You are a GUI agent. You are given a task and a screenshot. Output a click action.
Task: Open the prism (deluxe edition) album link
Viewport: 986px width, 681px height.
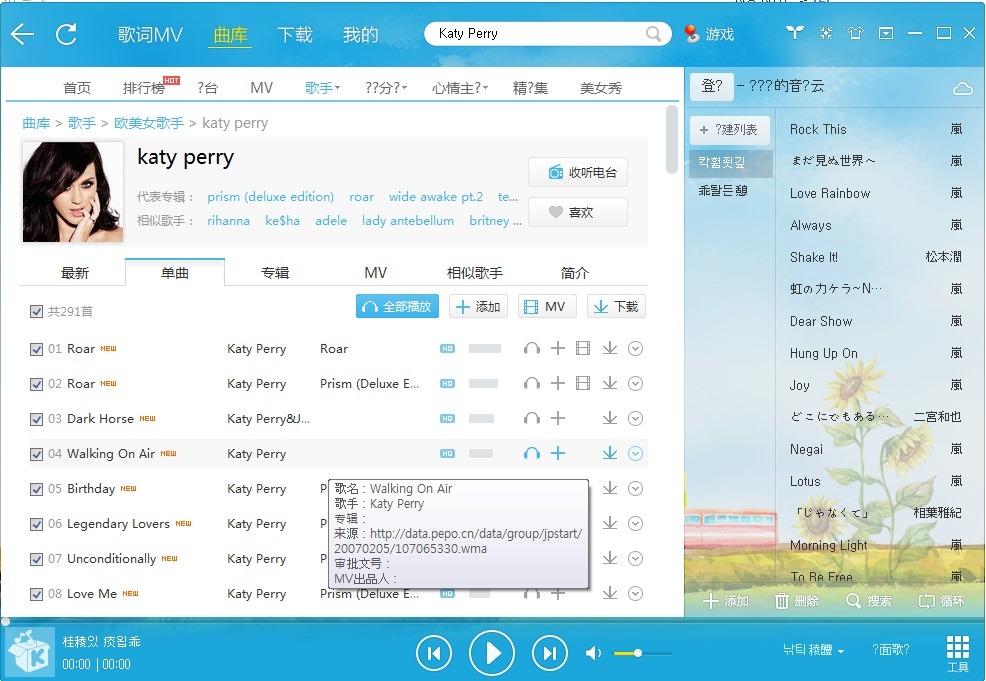pyautogui.click(x=270, y=197)
